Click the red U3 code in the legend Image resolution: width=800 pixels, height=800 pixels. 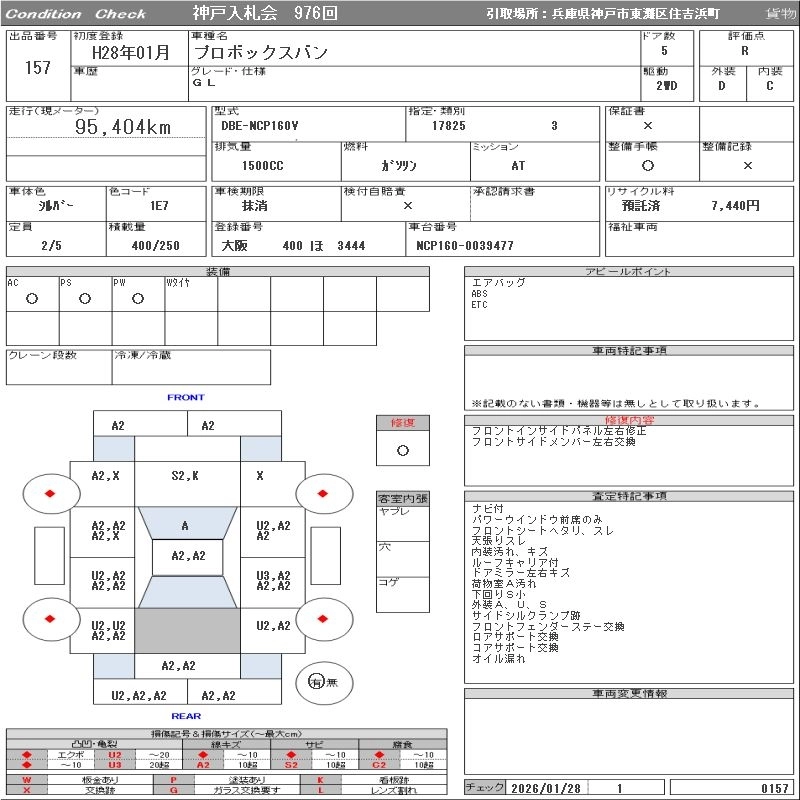tap(115, 765)
